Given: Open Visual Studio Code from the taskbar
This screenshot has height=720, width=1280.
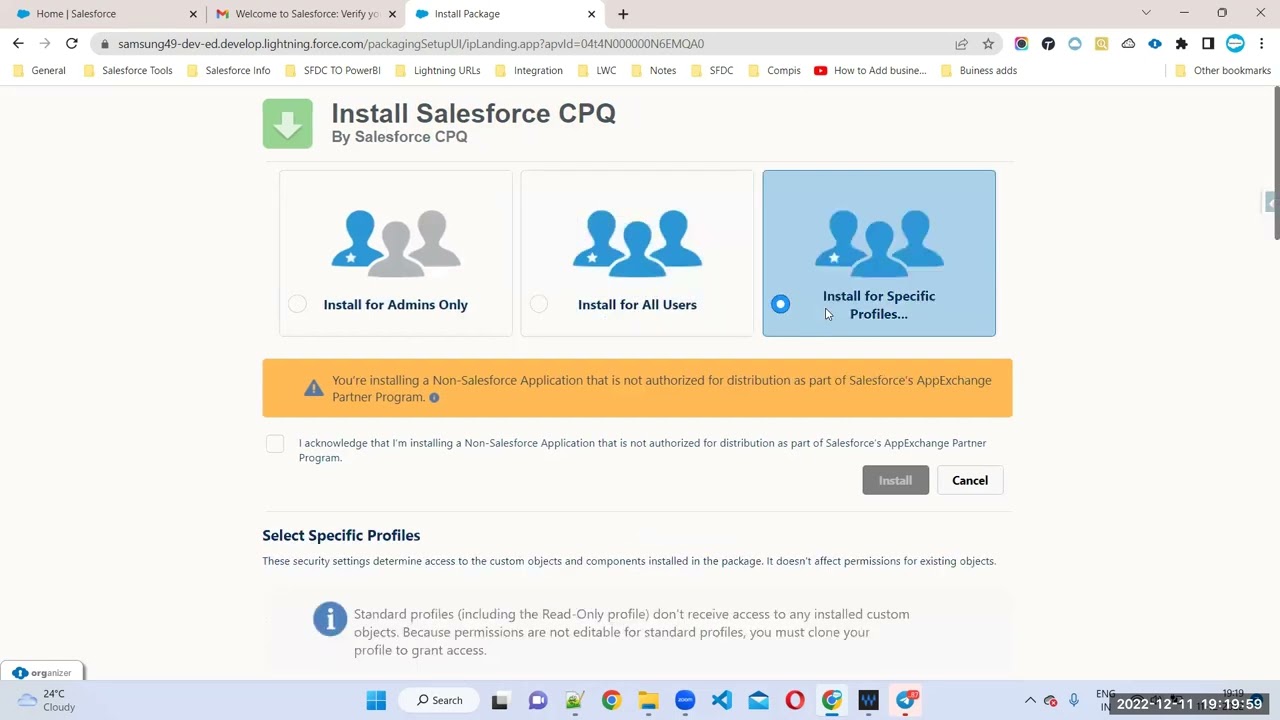Looking at the screenshot, I should click(721, 700).
